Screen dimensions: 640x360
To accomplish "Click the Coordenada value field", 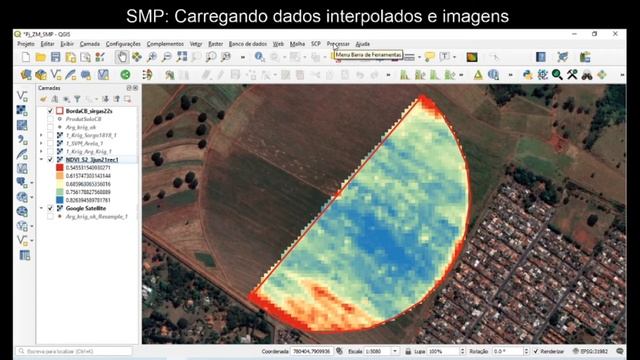I will (311, 351).
